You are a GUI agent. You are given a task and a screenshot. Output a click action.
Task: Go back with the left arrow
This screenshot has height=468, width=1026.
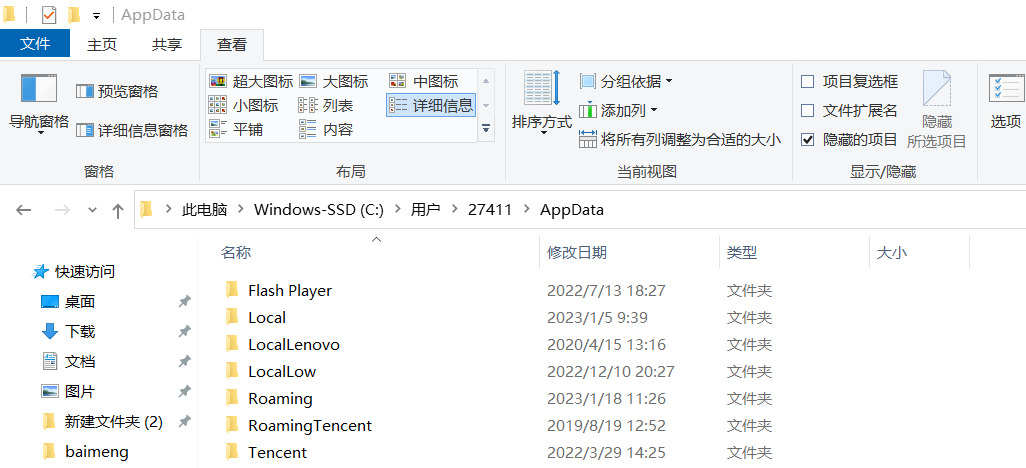point(24,210)
